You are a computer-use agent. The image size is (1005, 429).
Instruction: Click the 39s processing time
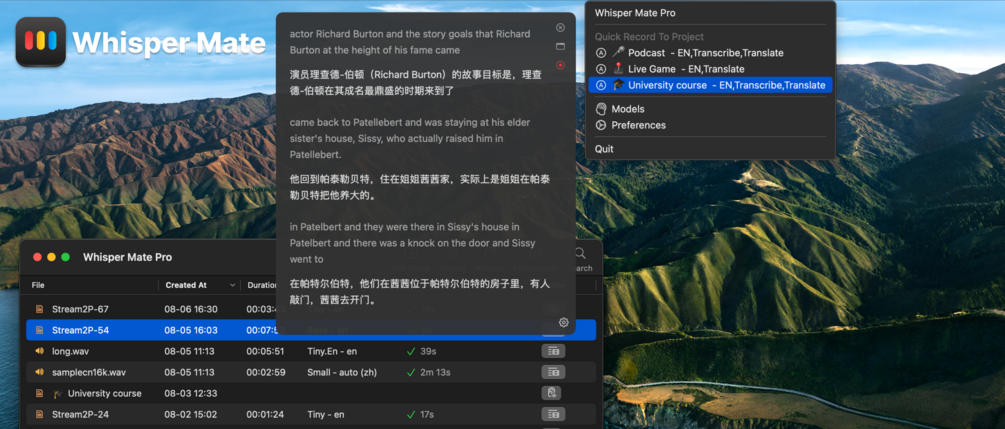[428, 351]
